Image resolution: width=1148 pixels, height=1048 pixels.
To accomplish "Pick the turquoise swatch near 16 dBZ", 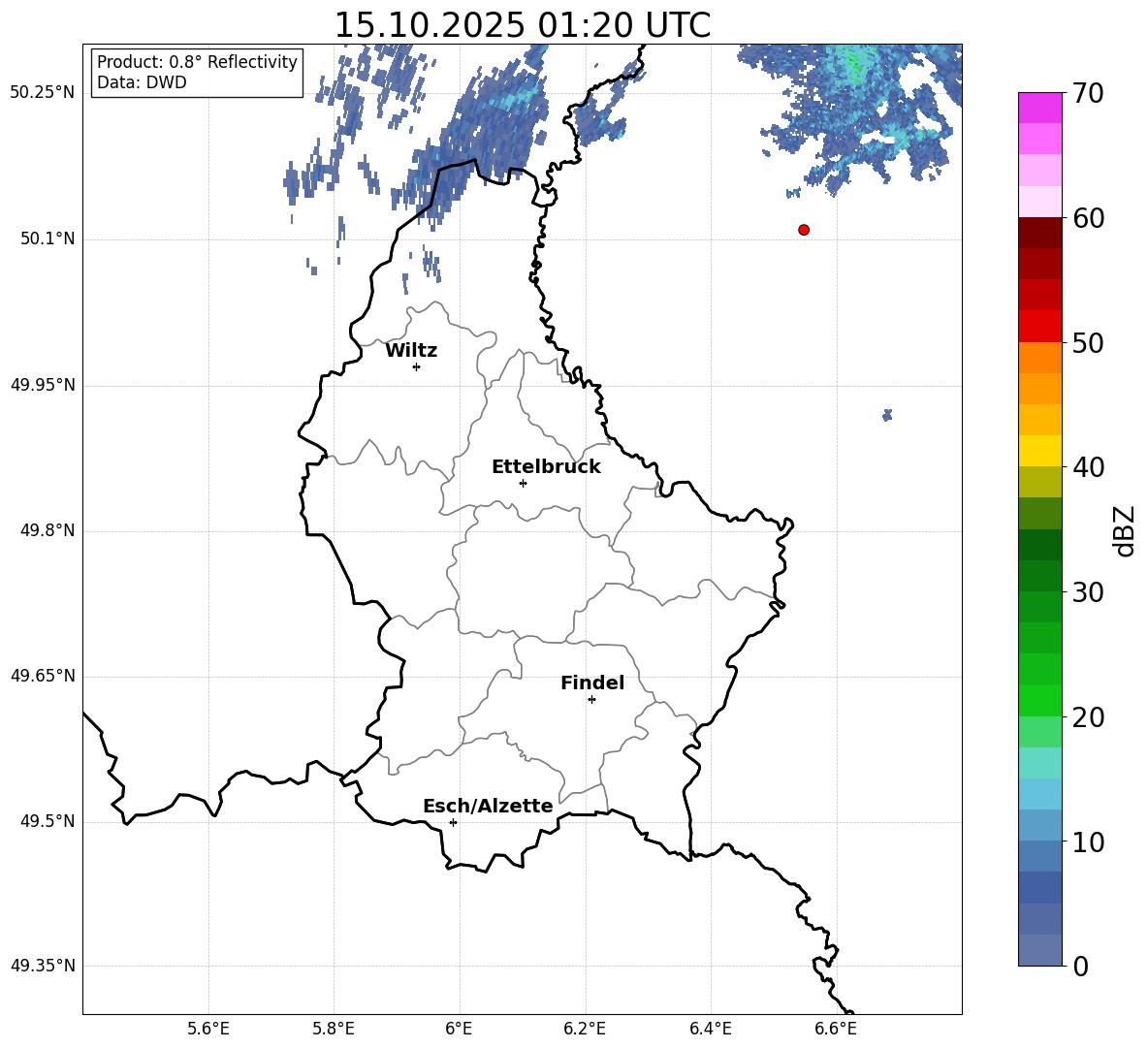I will click(1040, 763).
